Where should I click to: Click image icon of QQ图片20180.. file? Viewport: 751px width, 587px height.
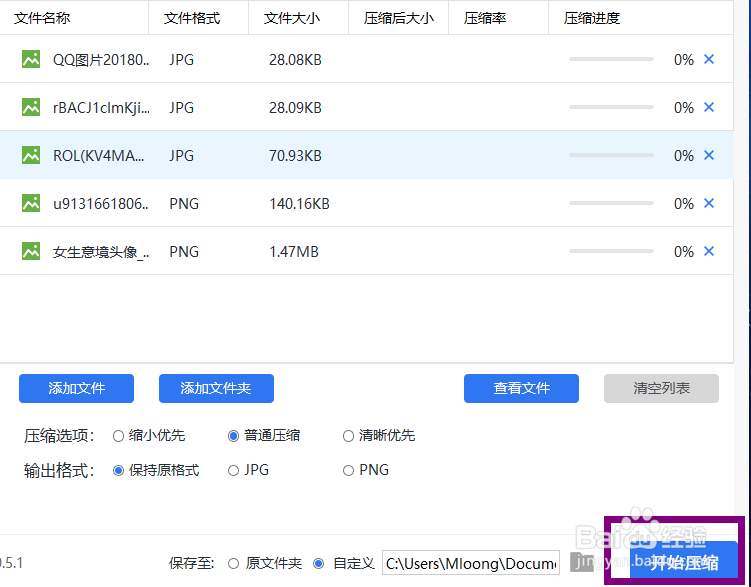coord(31,59)
